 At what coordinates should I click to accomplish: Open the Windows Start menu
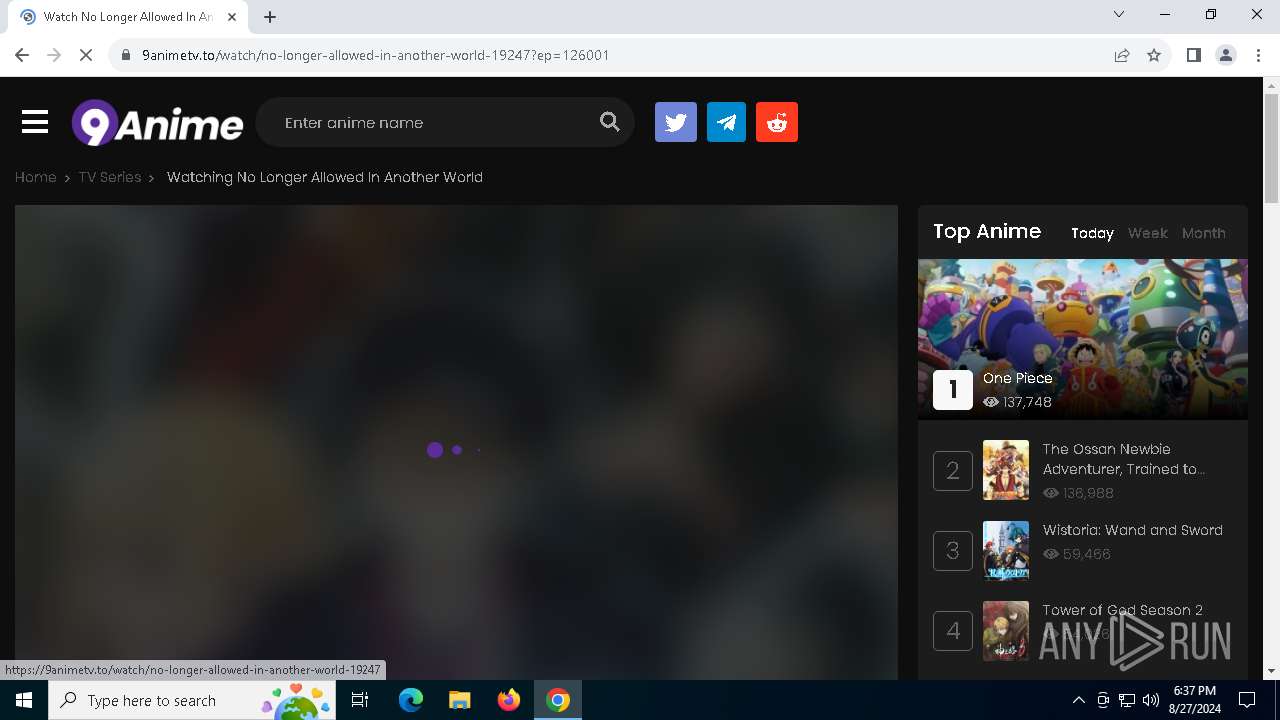[x=24, y=700]
